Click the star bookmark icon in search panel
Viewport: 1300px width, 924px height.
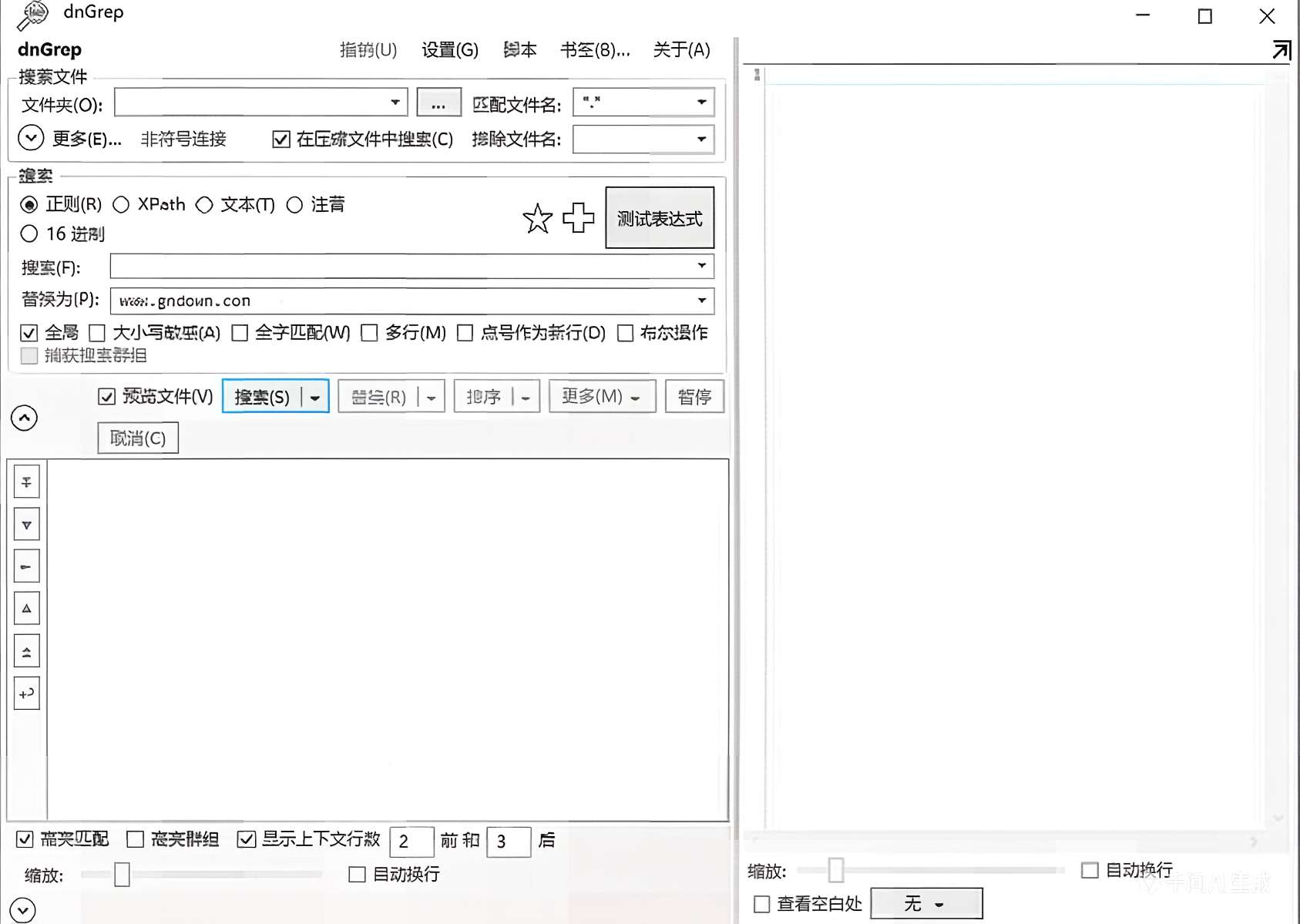(538, 218)
